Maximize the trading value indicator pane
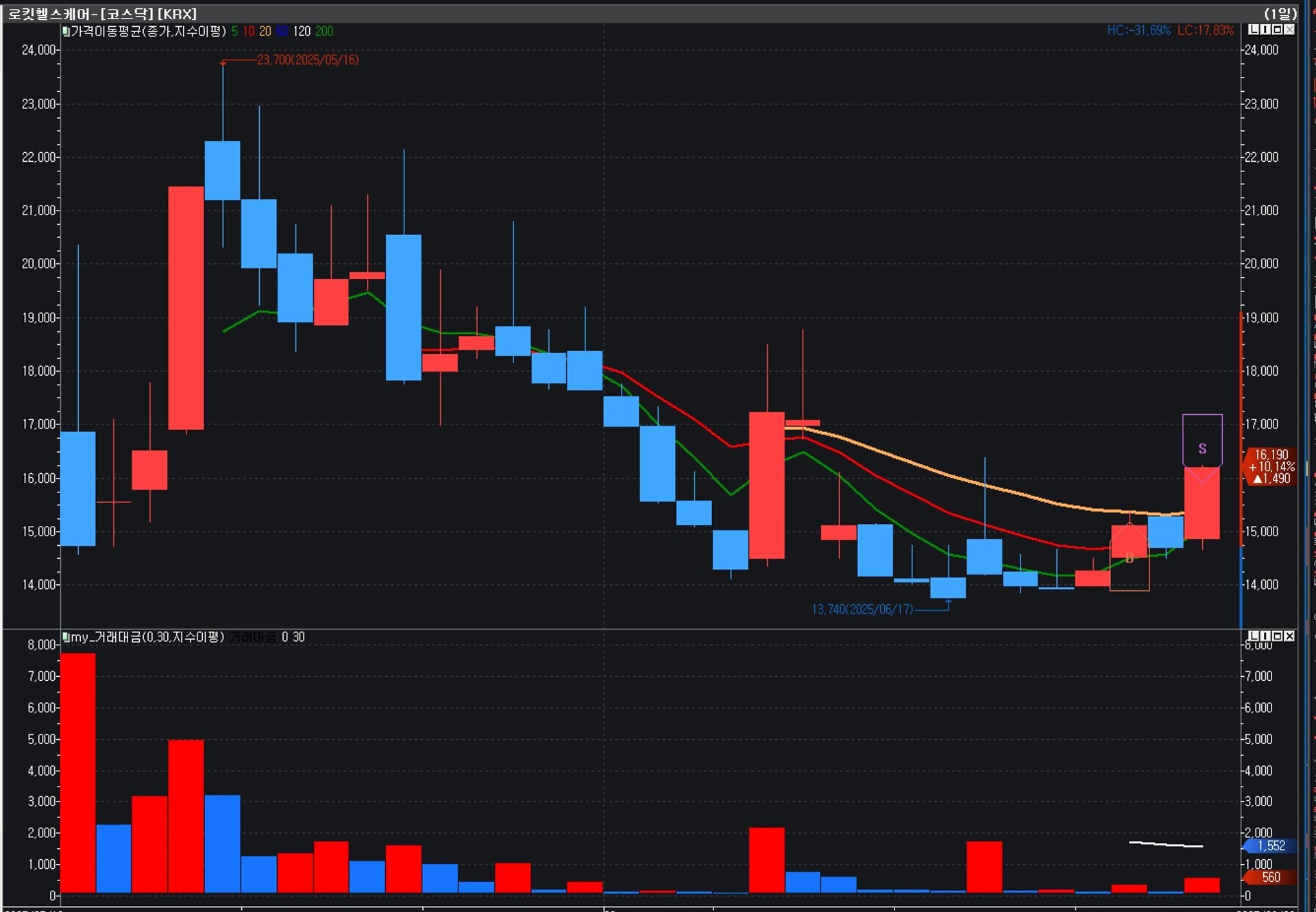This screenshot has width=1316, height=912. click(1277, 636)
